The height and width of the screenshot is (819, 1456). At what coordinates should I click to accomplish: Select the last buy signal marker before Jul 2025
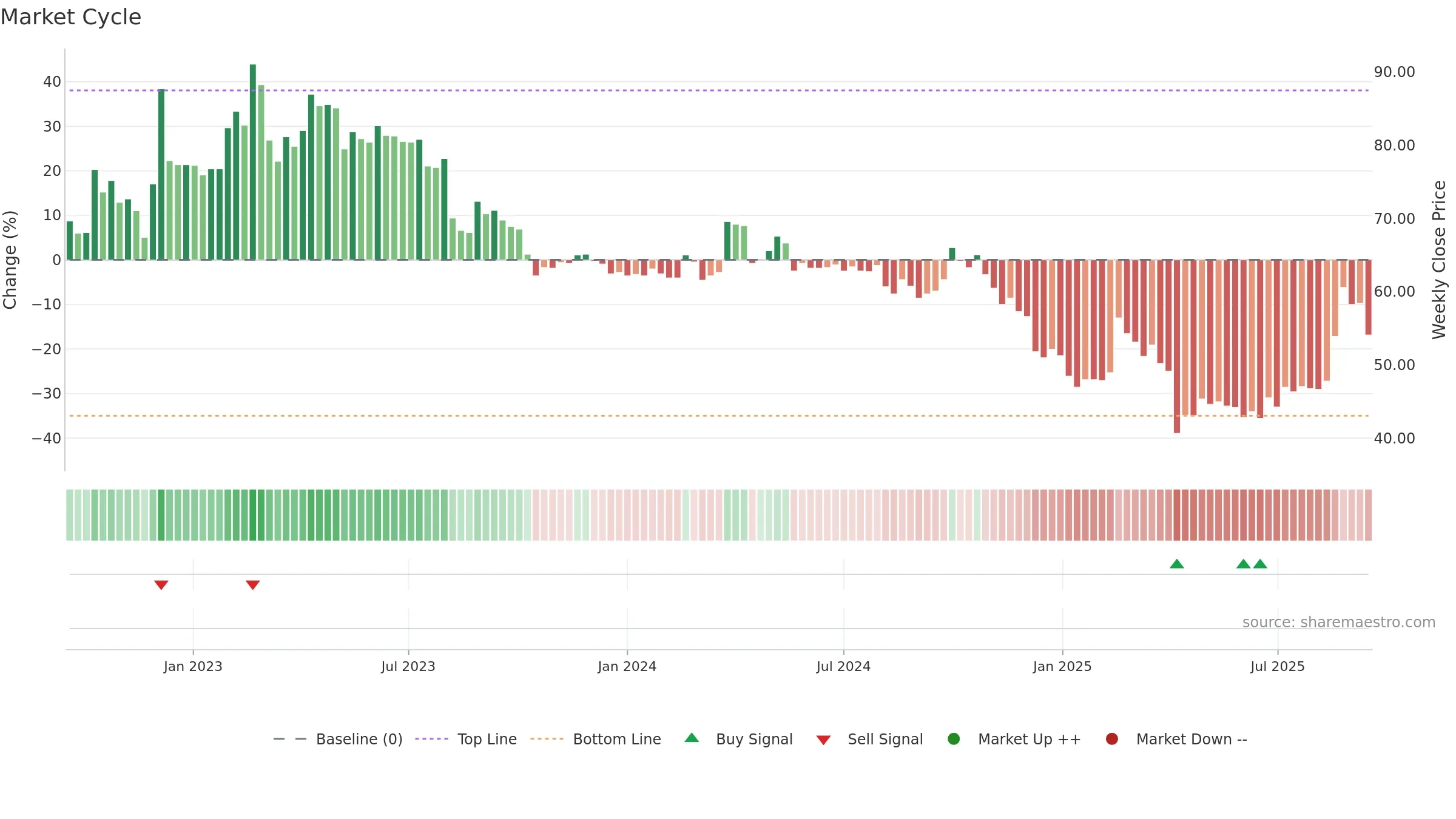point(1260,564)
